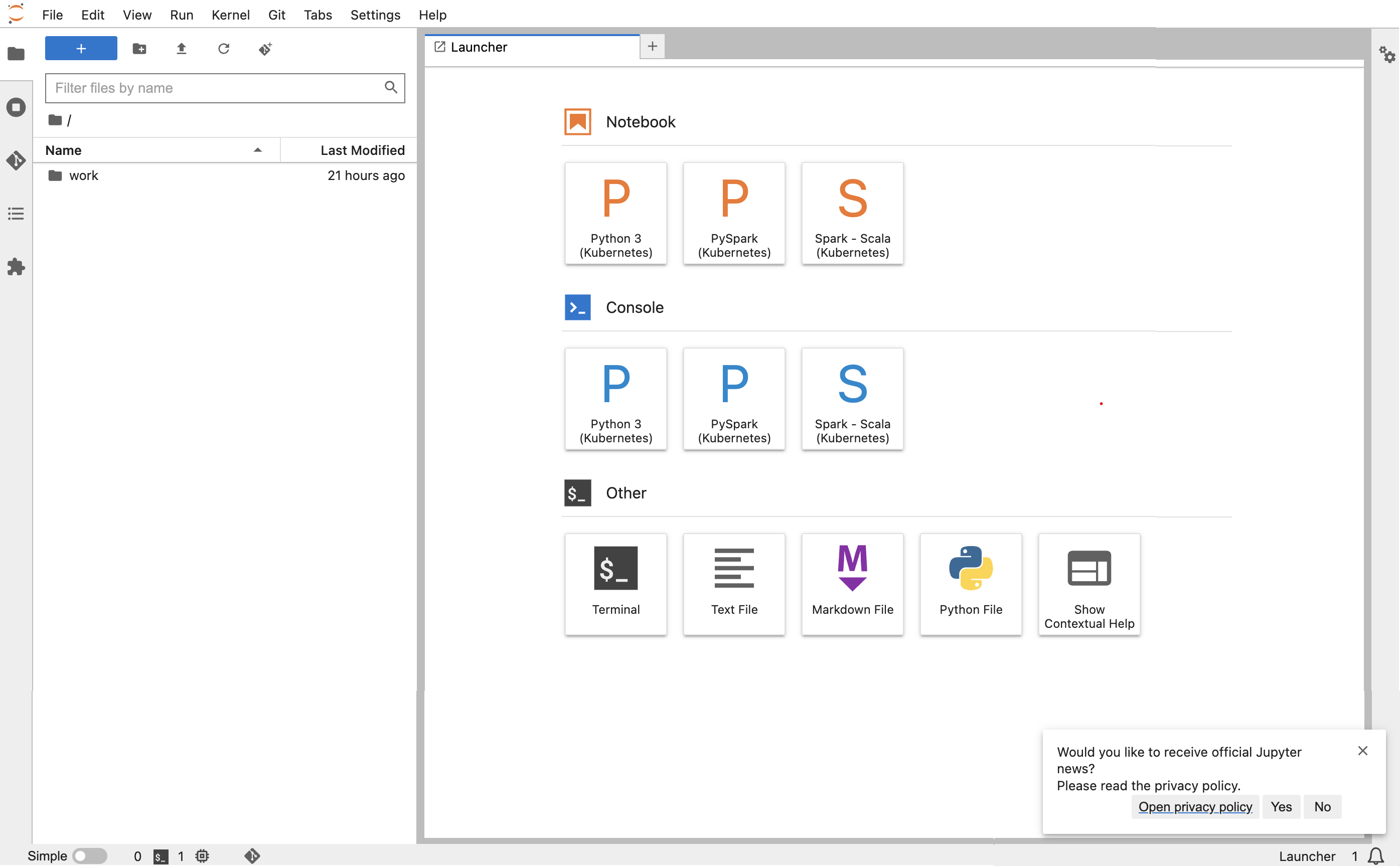This screenshot has width=1400, height=866.
Task: Launch PySpark Kubernetes notebook
Action: coord(734,213)
